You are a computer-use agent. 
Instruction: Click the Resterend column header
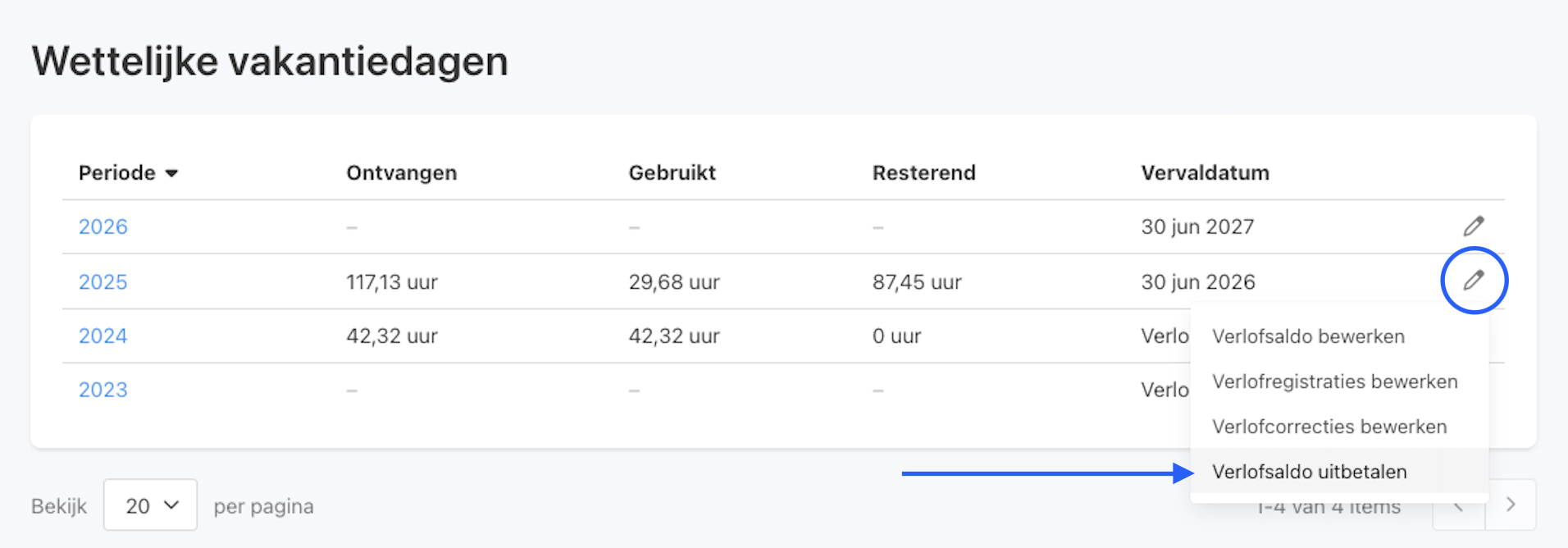pos(924,173)
